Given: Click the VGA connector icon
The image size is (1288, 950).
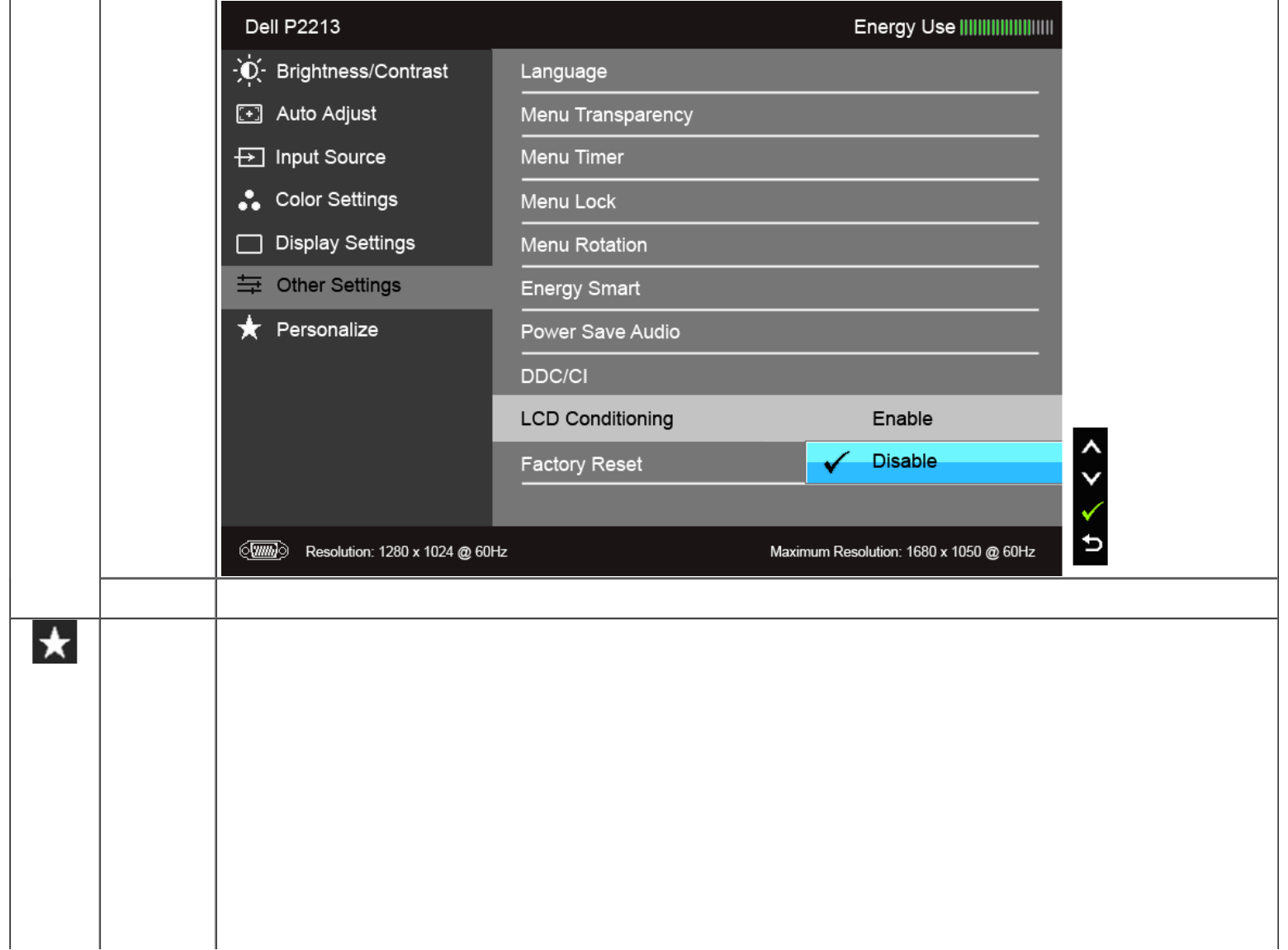Looking at the screenshot, I should pos(263,551).
